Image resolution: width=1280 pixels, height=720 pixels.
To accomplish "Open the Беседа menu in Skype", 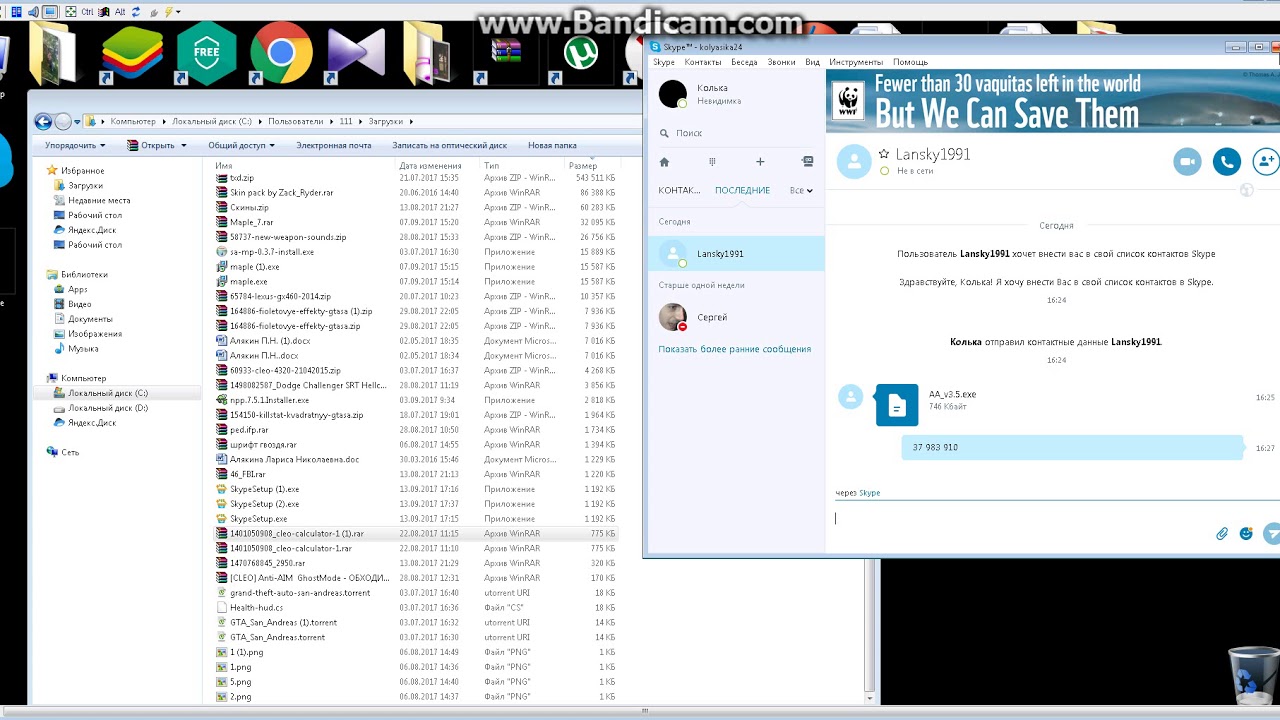I will [744, 62].
